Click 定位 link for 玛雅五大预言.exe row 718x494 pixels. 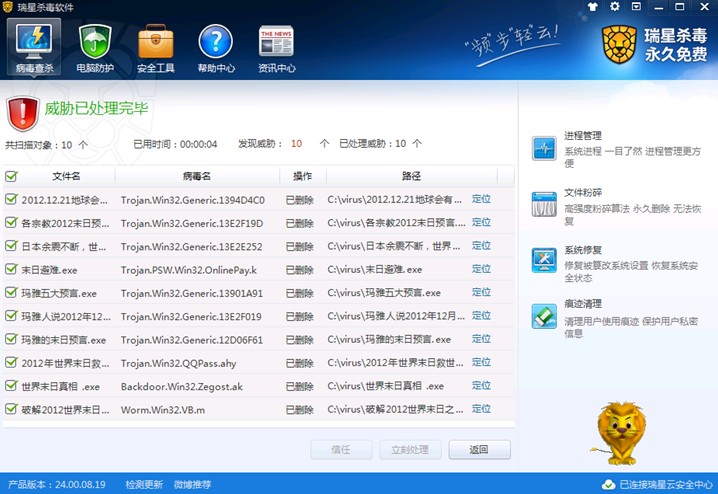click(481, 293)
